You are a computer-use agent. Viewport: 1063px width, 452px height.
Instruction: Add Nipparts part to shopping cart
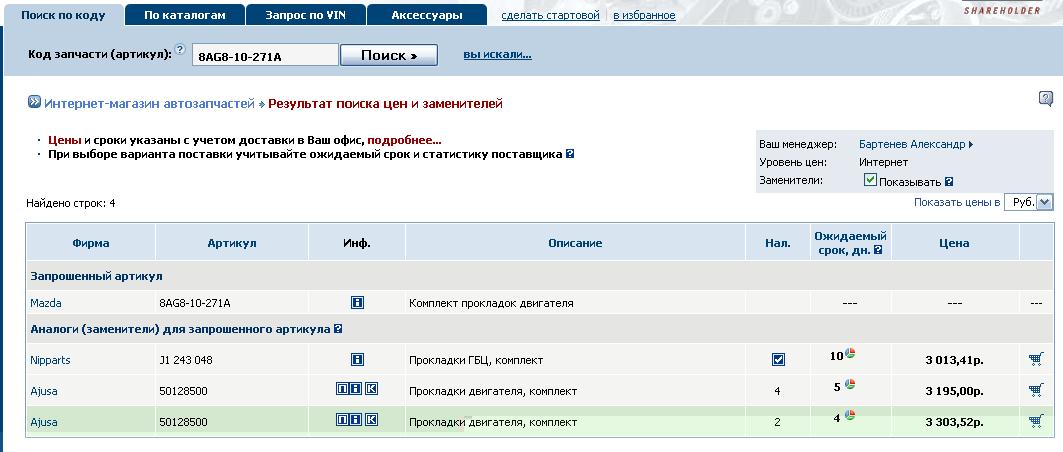point(1035,359)
